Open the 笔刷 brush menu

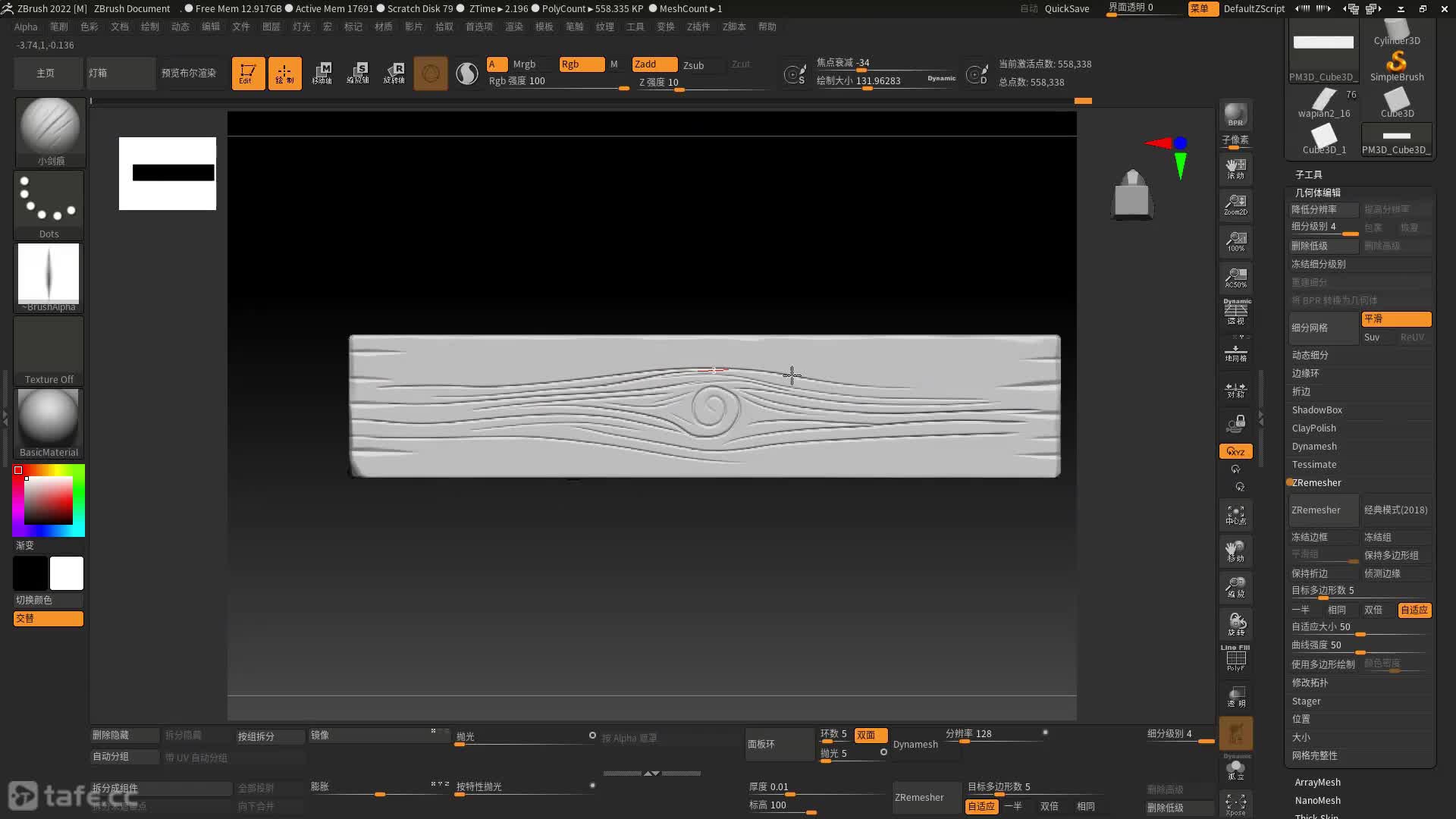coord(59,27)
